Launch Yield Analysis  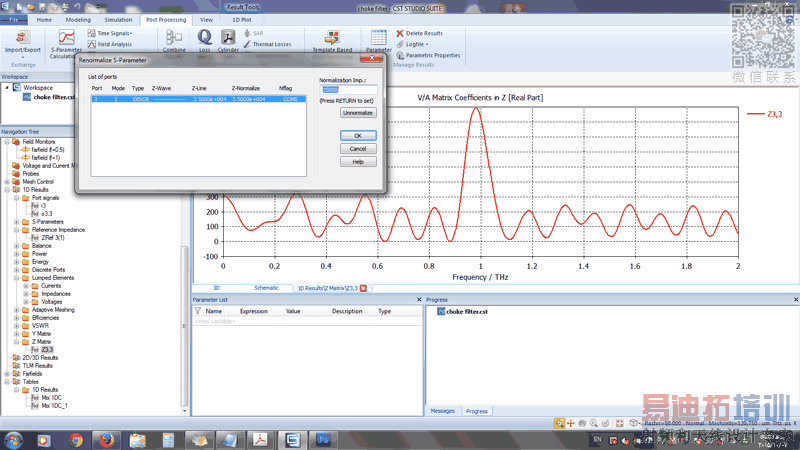pyautogui.click(x=110, y=44)
